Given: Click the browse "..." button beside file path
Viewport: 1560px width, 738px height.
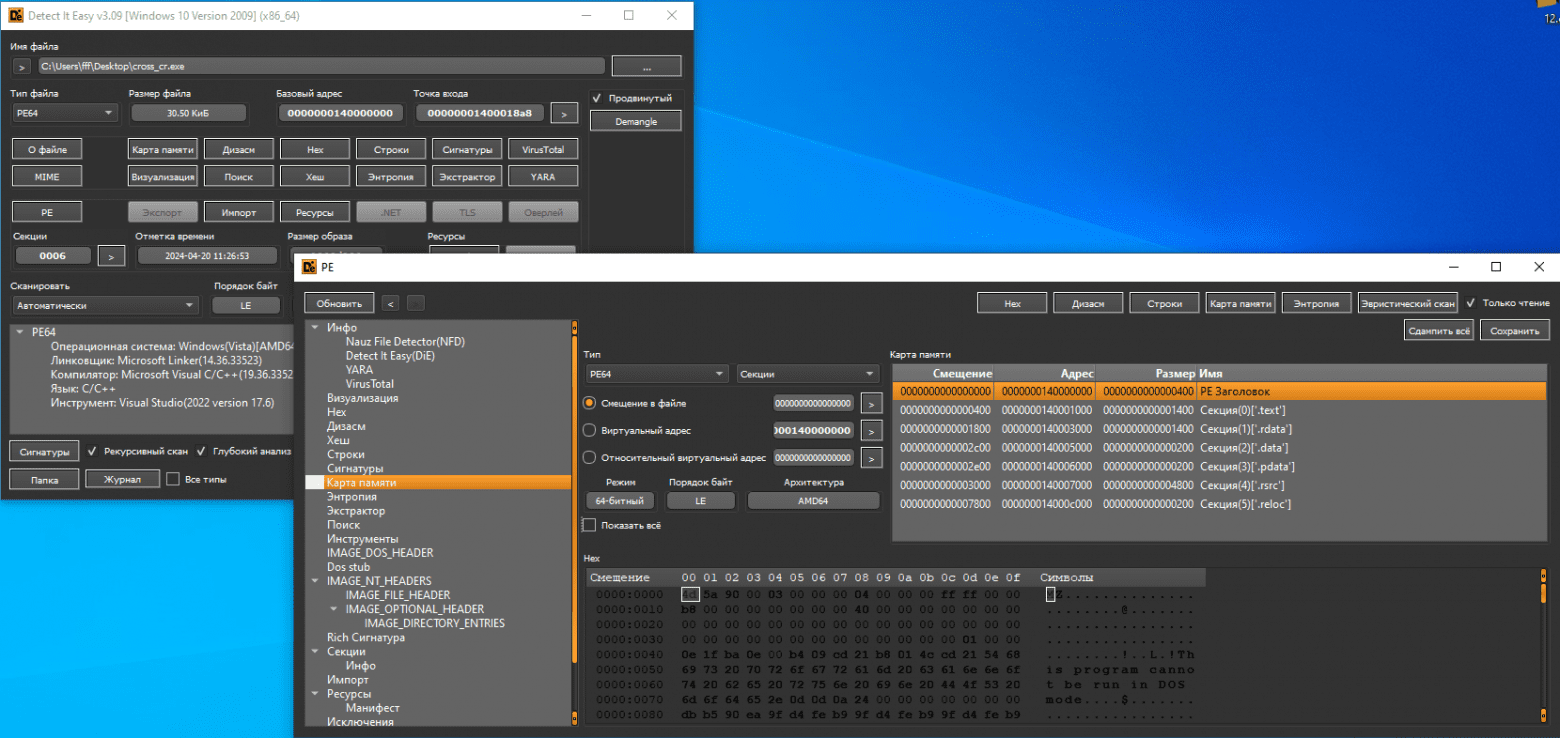Looking at the screenshot, I should tap(646, 66).
